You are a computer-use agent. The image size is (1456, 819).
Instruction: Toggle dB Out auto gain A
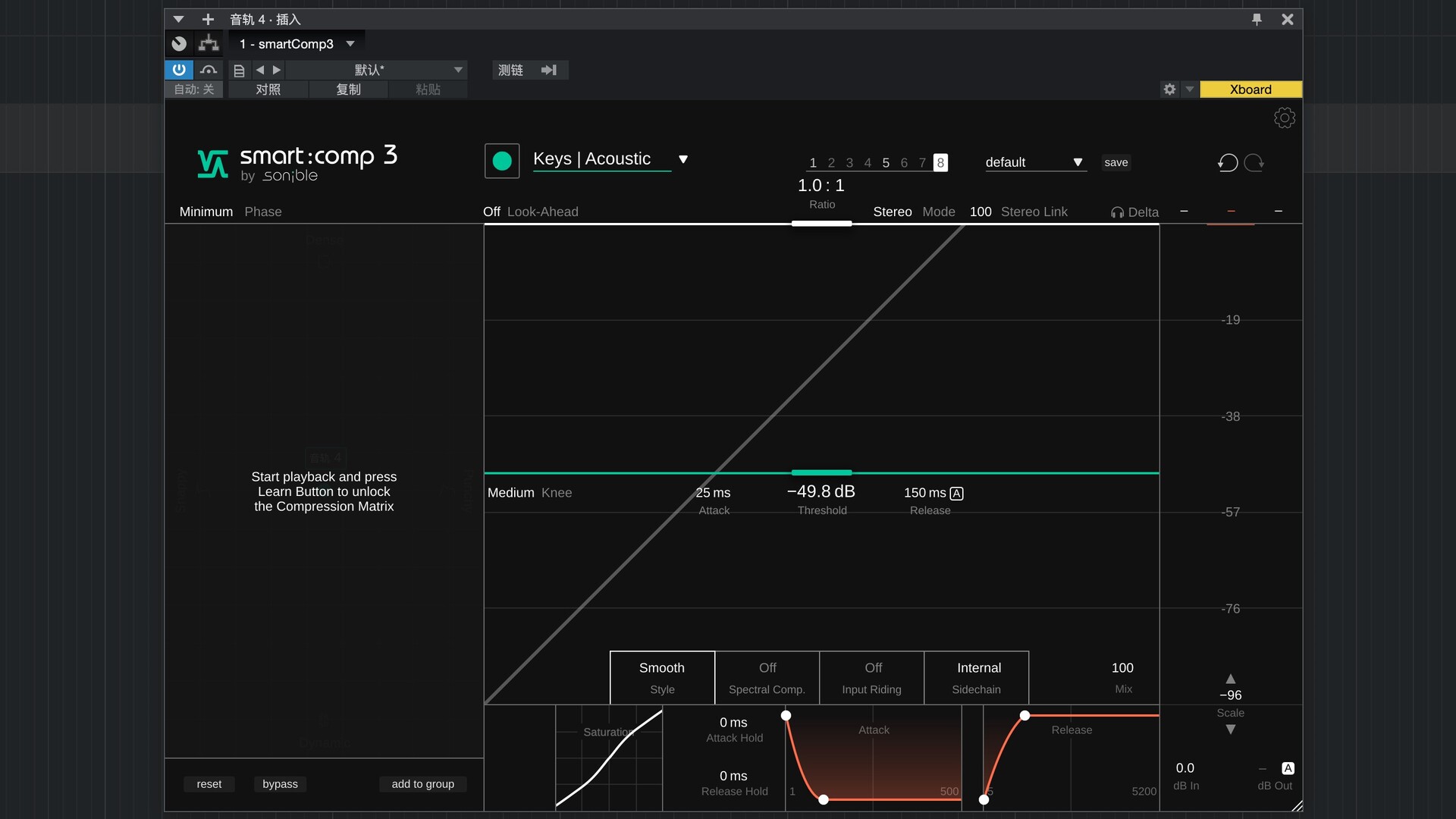tap(1288, 768)
